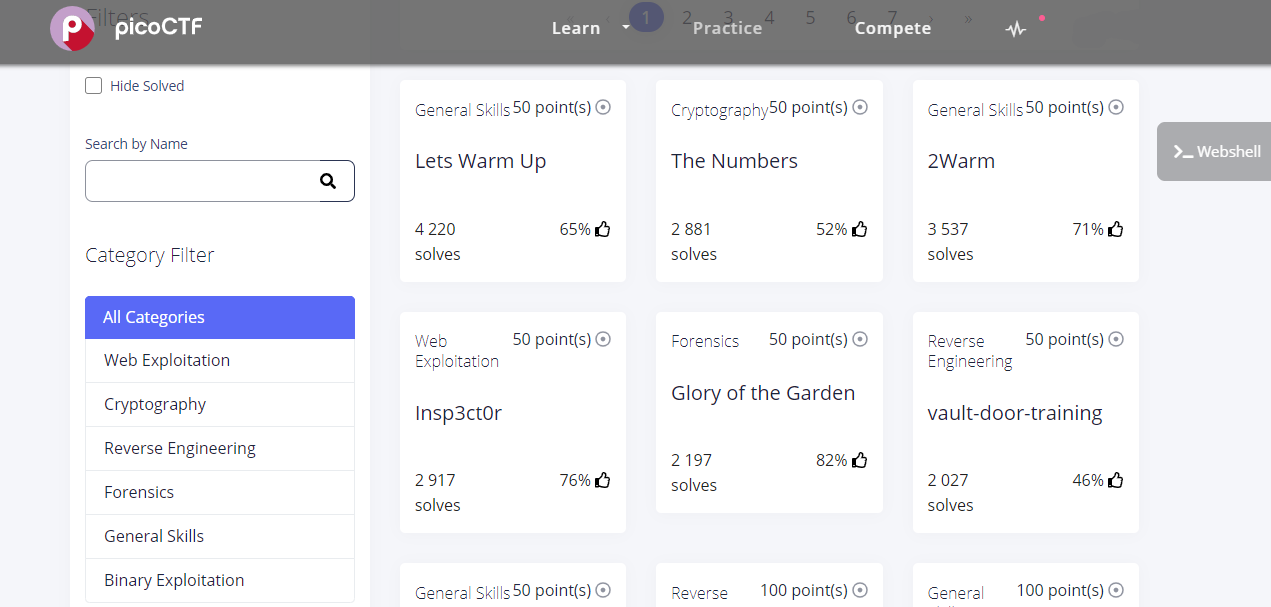Screen dimensions: 1271x607
Task: Click thumbs-up icon on Glory of the Garden
Action: click(859, 460)
